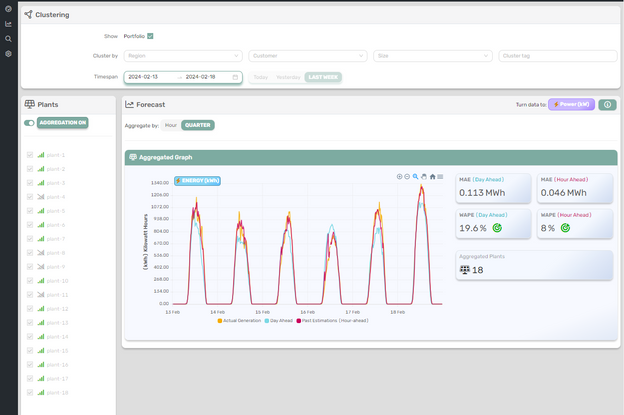
Task: Toggle Day Ahead legend color marker
Action: [x=267, y=321]
